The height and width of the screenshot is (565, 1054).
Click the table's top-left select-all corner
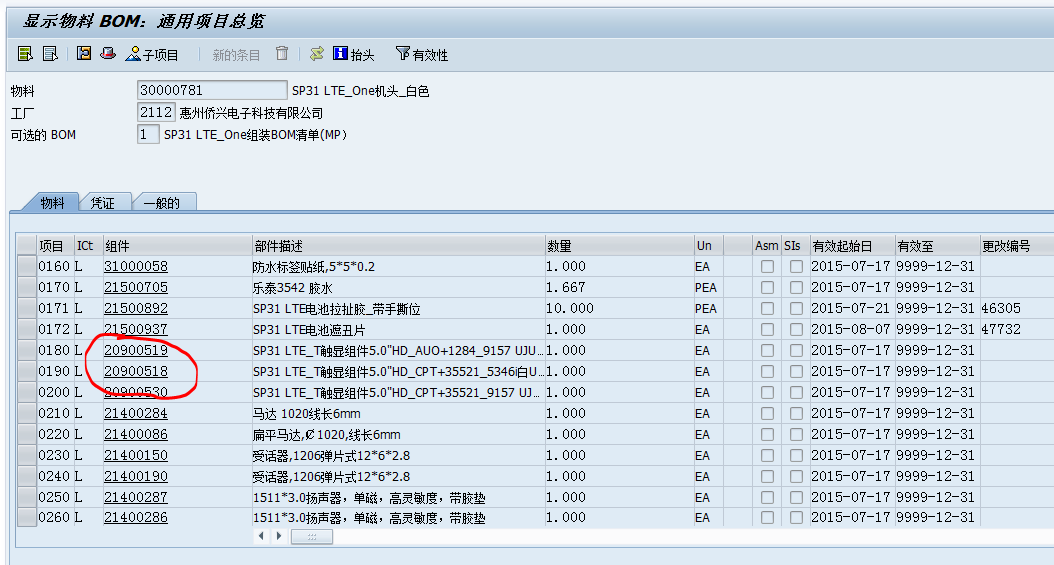pyautogui.click(x=27, y=245)
